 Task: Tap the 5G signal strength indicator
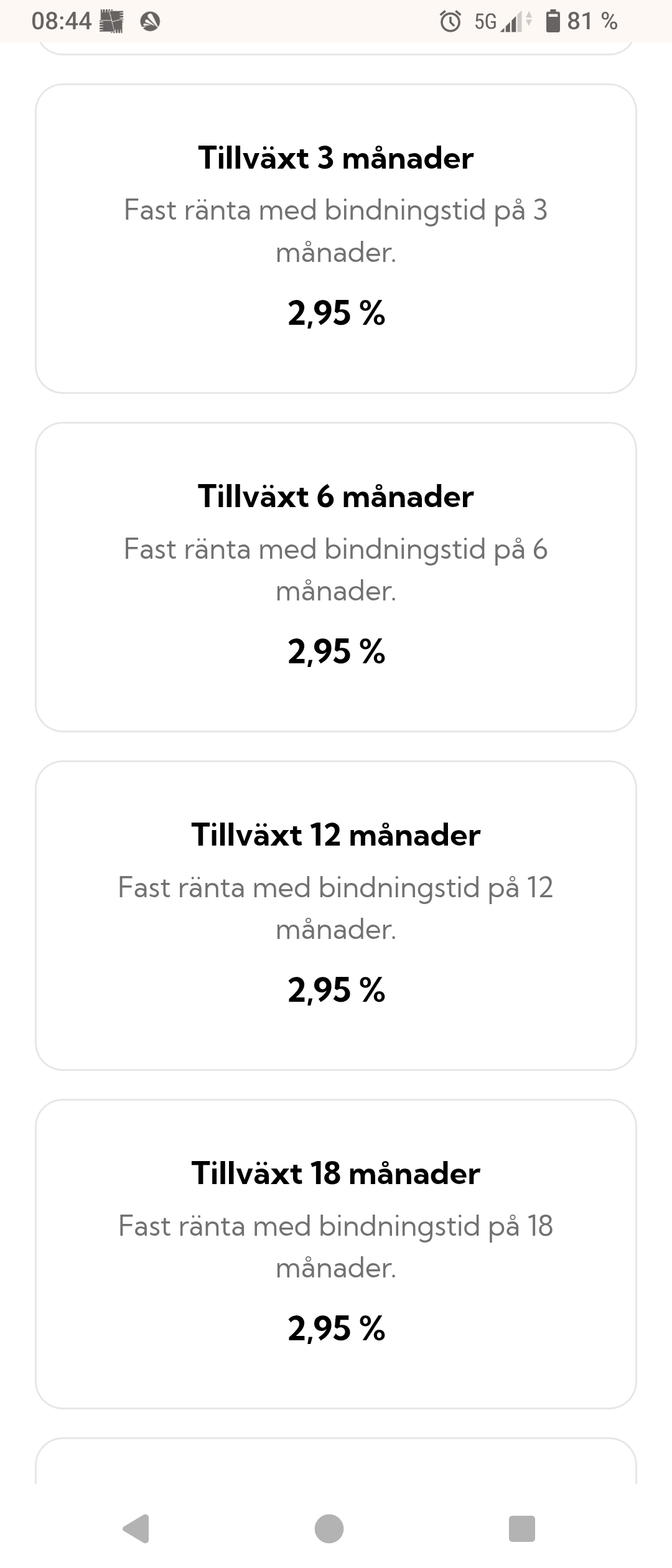click(x=503, y=22)
